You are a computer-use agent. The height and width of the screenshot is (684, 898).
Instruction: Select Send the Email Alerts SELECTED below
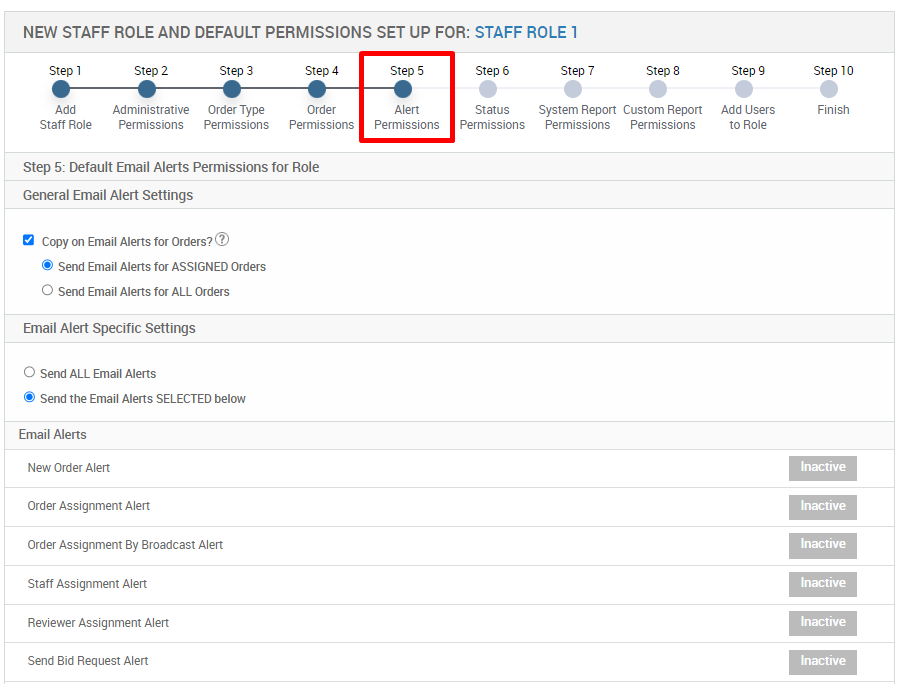click(x=30, y=398)
